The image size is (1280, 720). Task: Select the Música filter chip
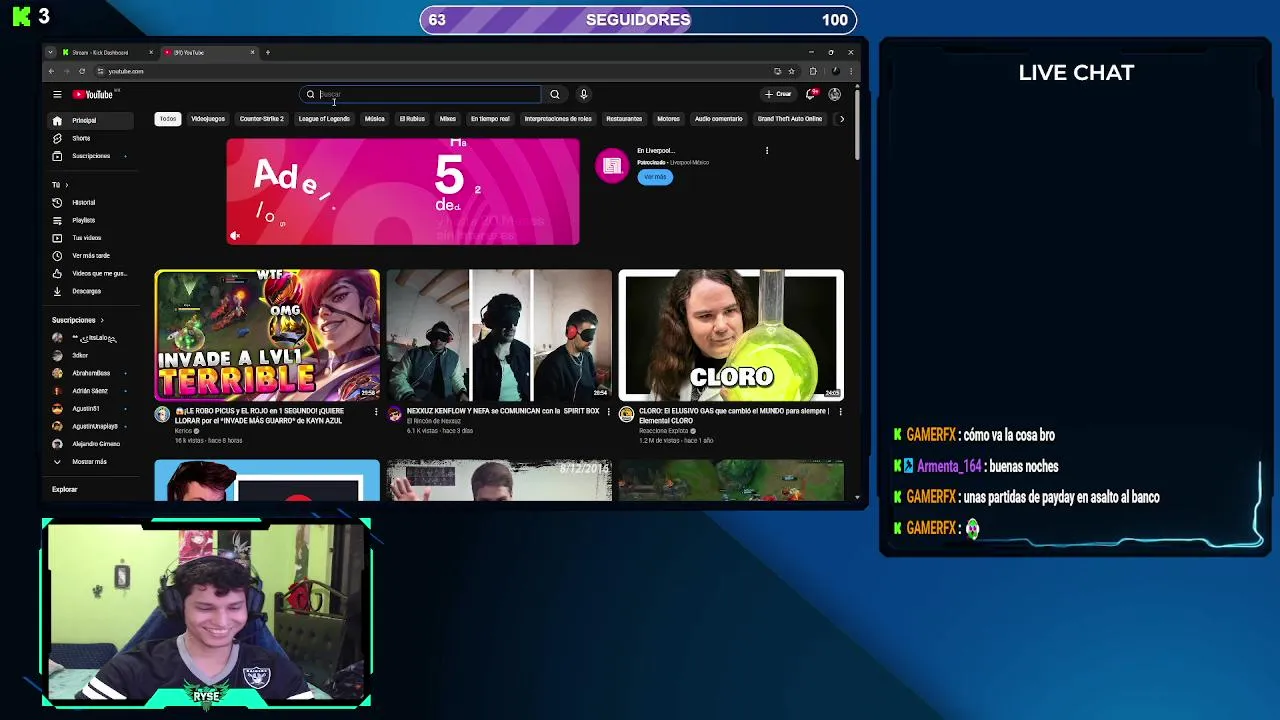(375, 119)
